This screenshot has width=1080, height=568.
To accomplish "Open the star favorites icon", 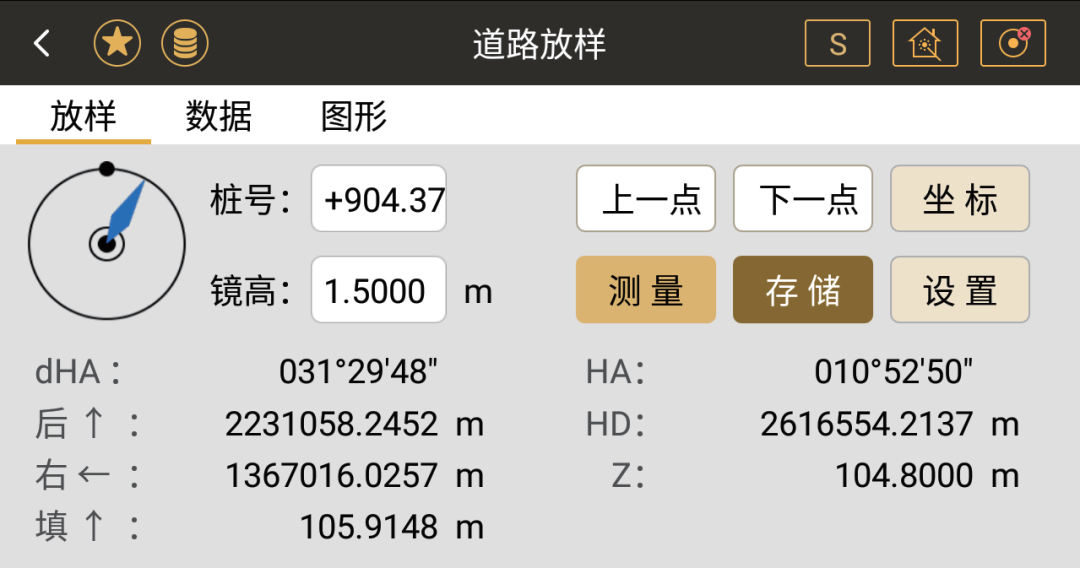I will tap(117, 43).
